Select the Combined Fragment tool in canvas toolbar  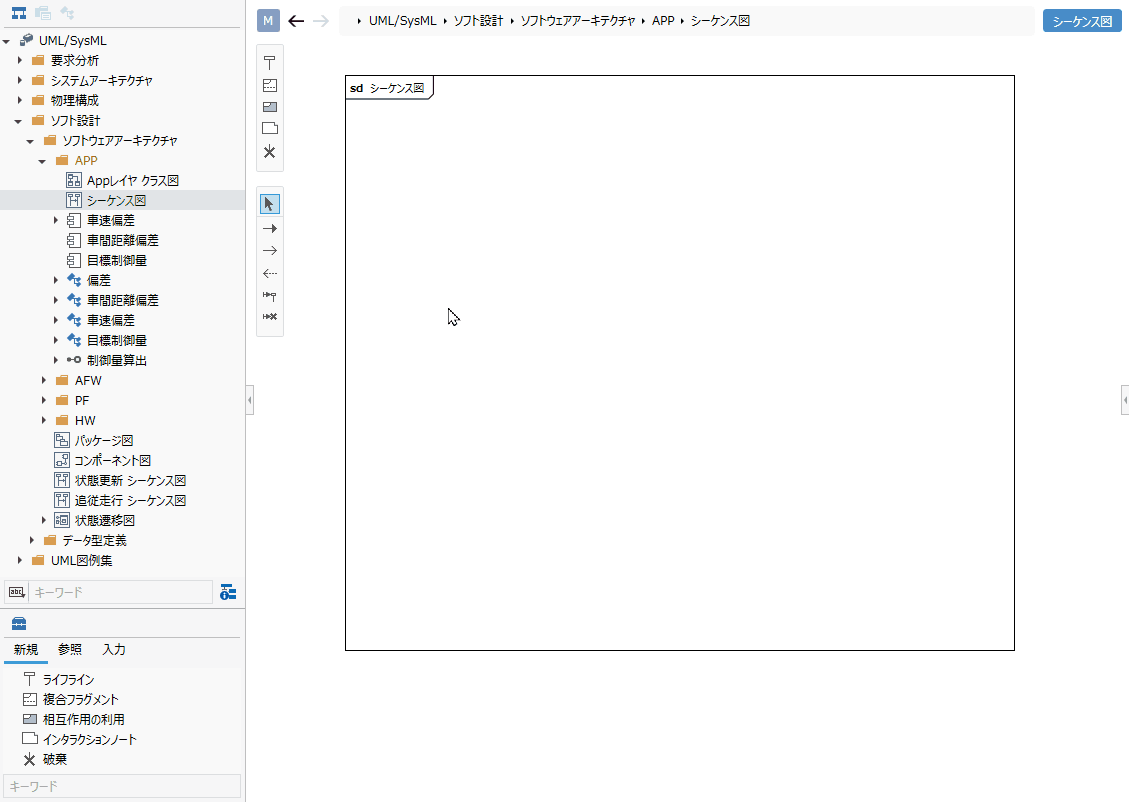coord(269,85)
